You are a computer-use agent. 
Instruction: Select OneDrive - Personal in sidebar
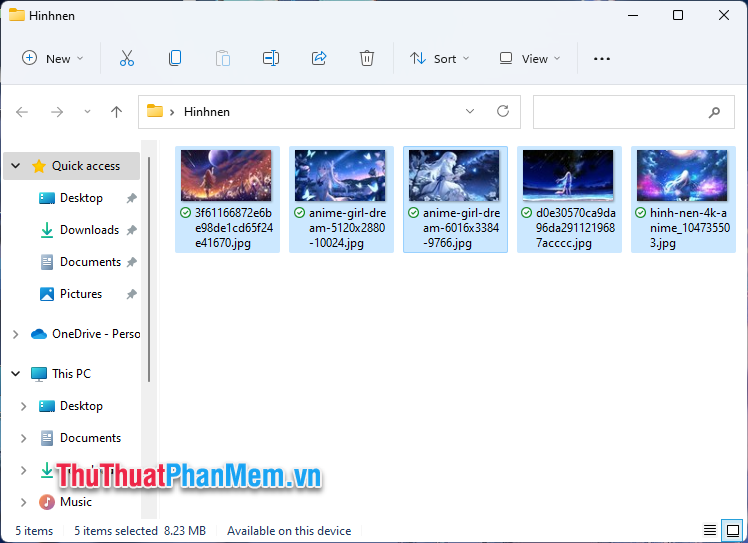(x=86, y=334)
